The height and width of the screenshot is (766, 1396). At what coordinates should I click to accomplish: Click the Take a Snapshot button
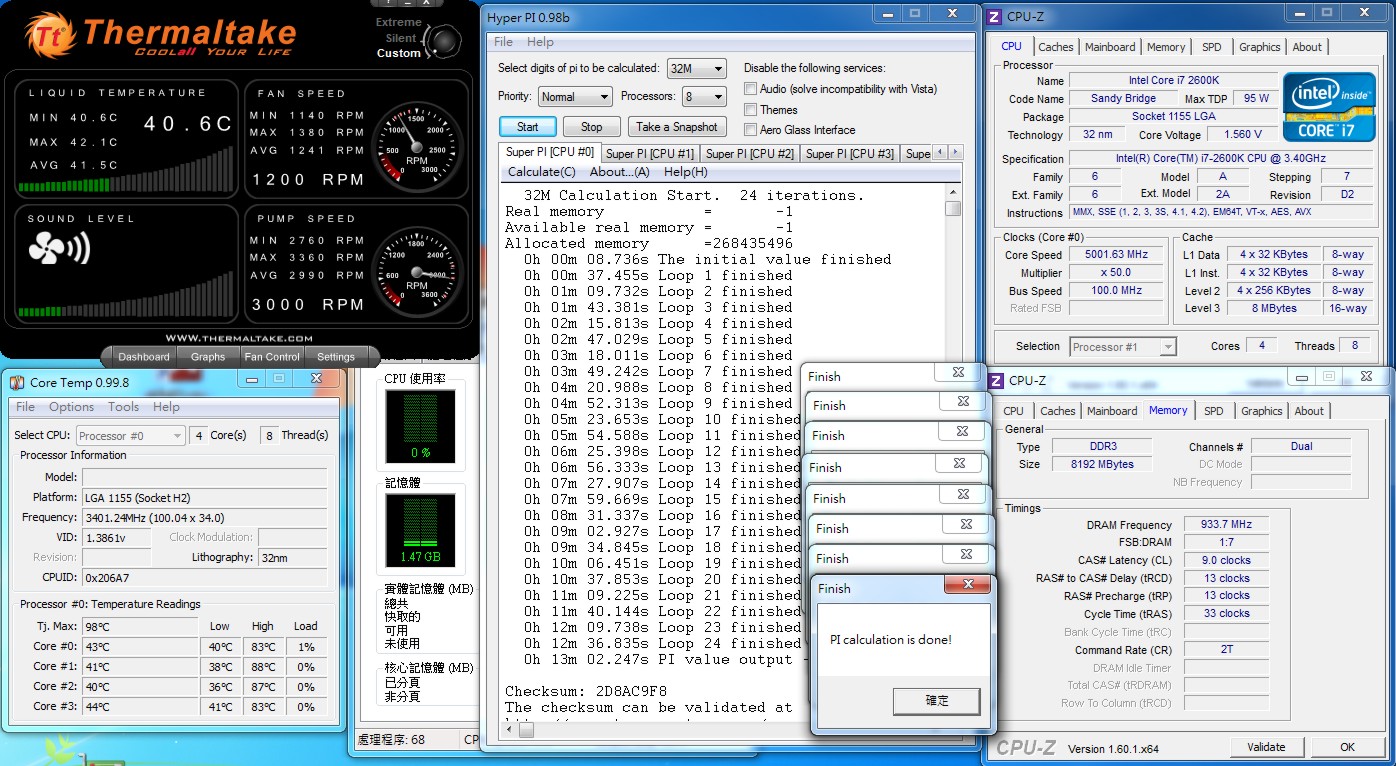coord(677,127)
